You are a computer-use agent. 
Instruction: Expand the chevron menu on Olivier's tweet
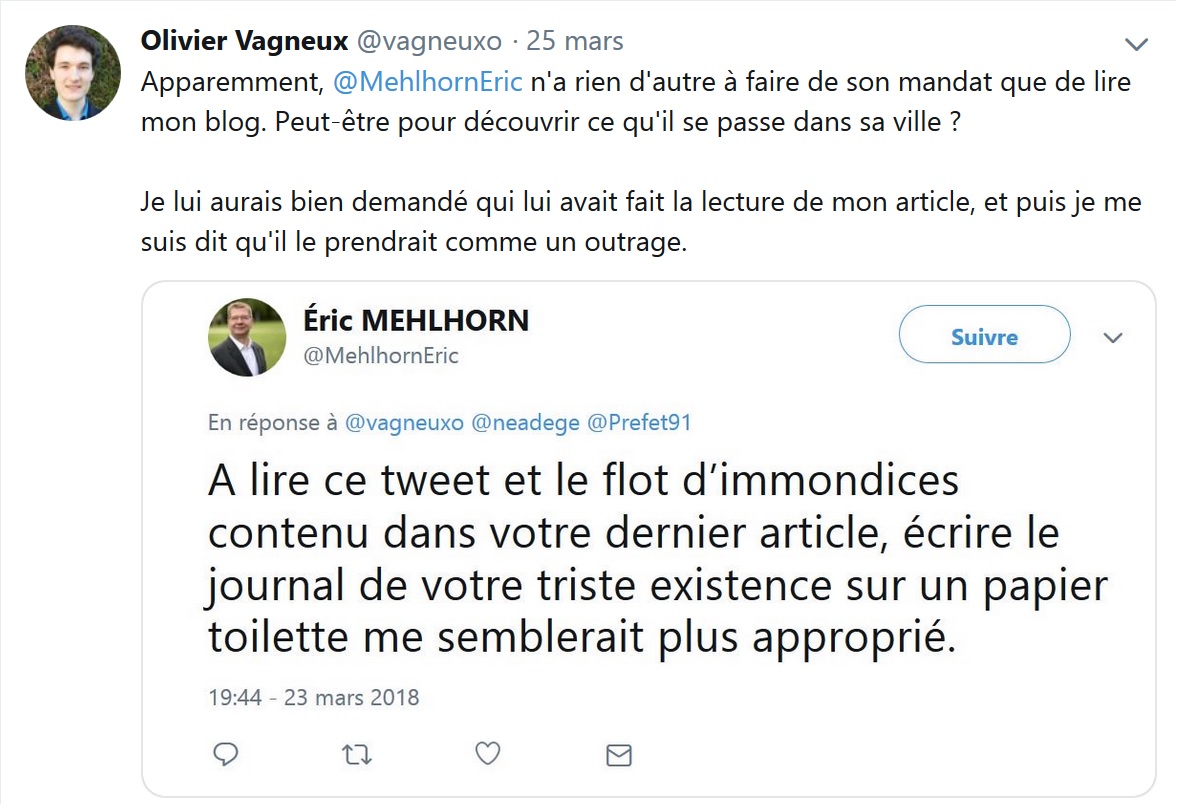pos(1136,44)
